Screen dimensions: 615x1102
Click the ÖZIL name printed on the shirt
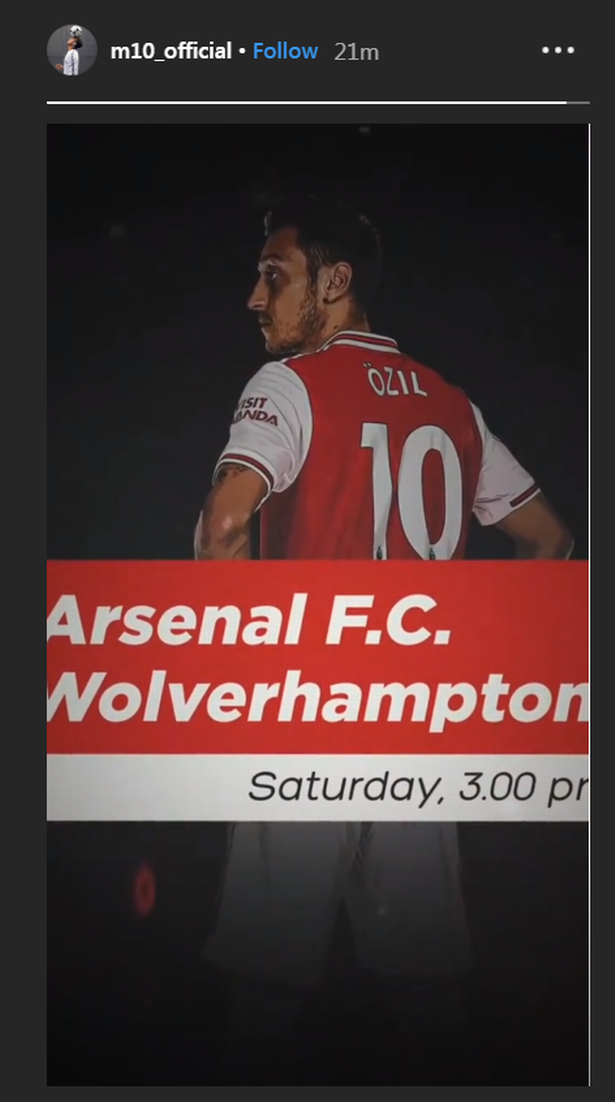tap(396, 380)
